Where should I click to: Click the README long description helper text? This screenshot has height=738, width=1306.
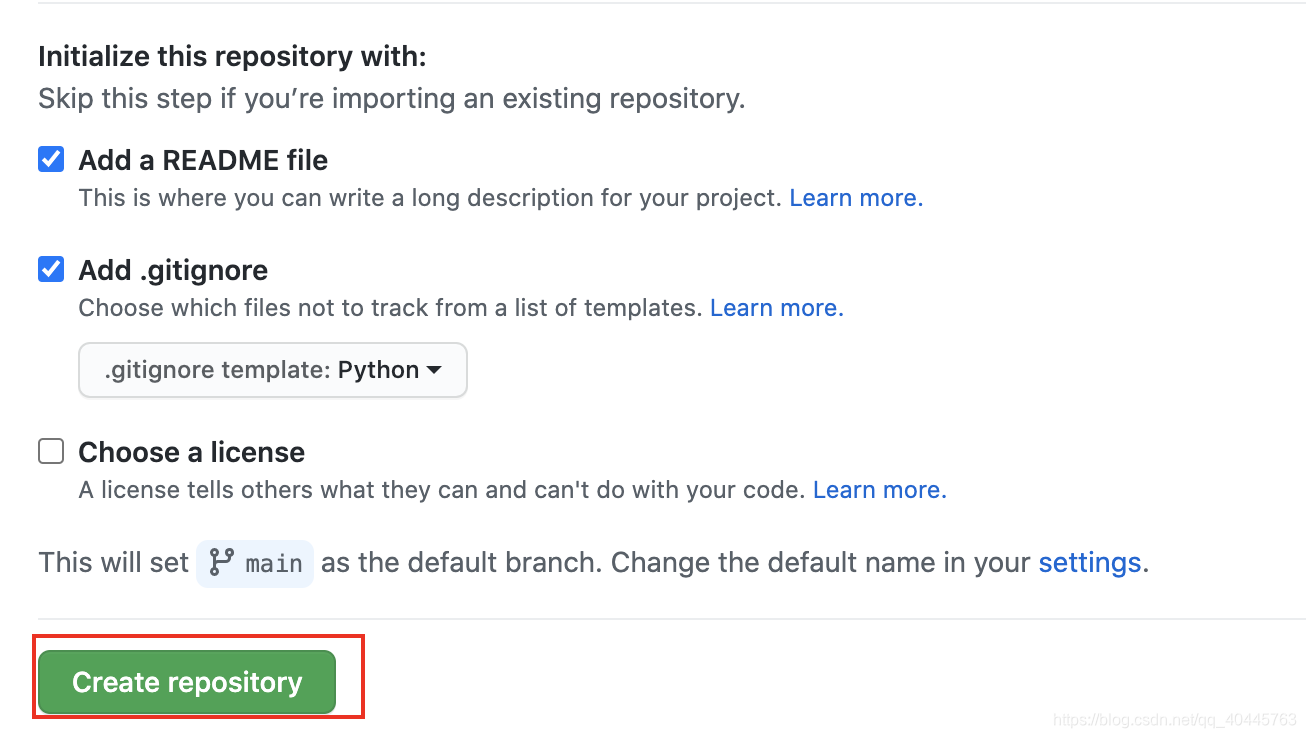coord(429,198)
